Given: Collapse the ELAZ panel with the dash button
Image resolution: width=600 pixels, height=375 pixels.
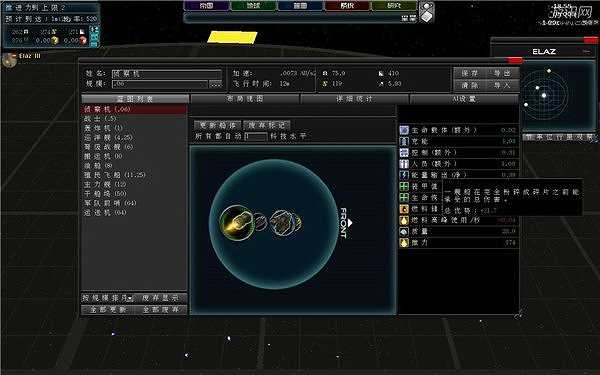Looking at the screenshot, I should tap(586, 51).
